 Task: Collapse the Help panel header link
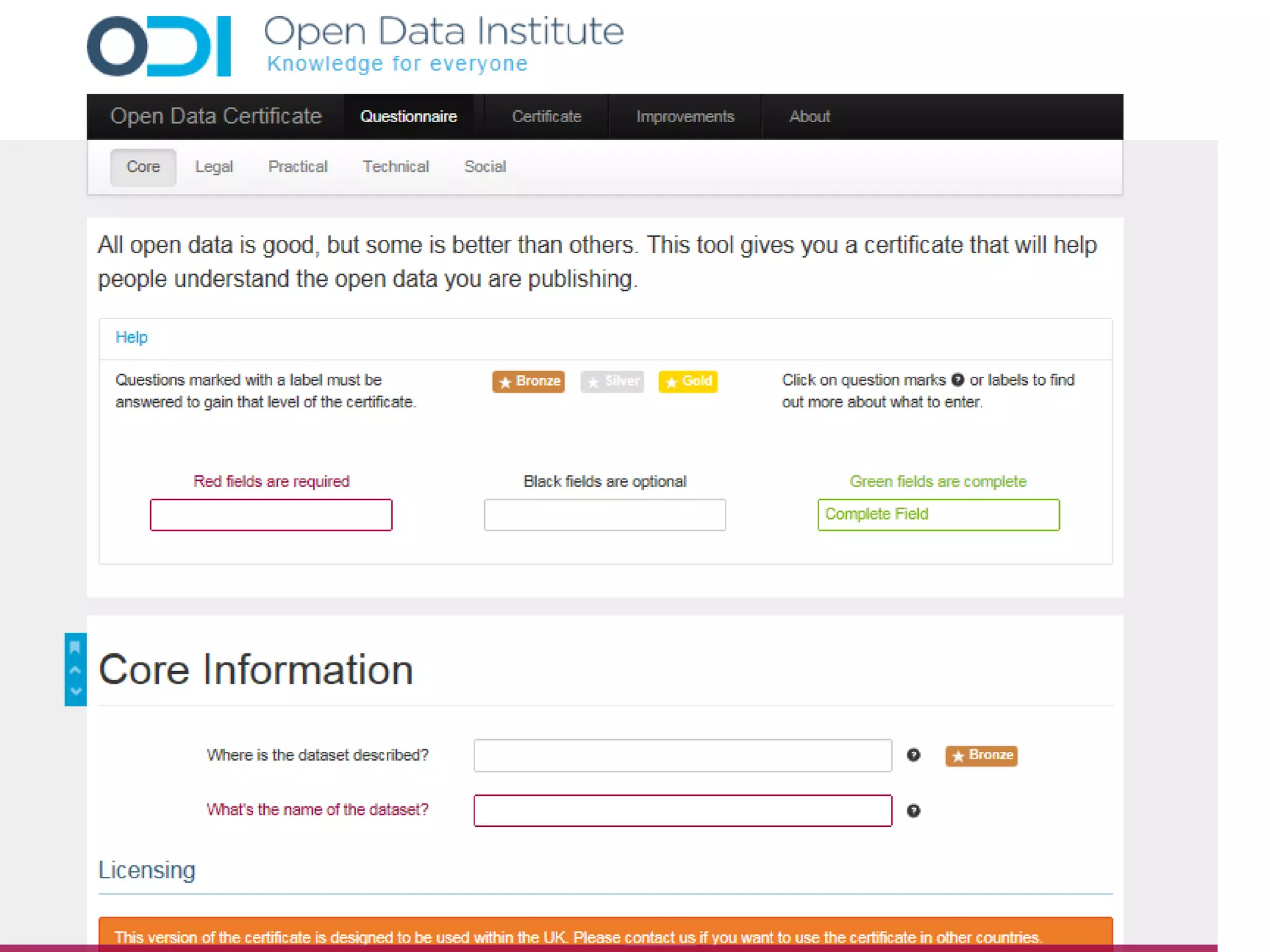click(x=131, y=337)
